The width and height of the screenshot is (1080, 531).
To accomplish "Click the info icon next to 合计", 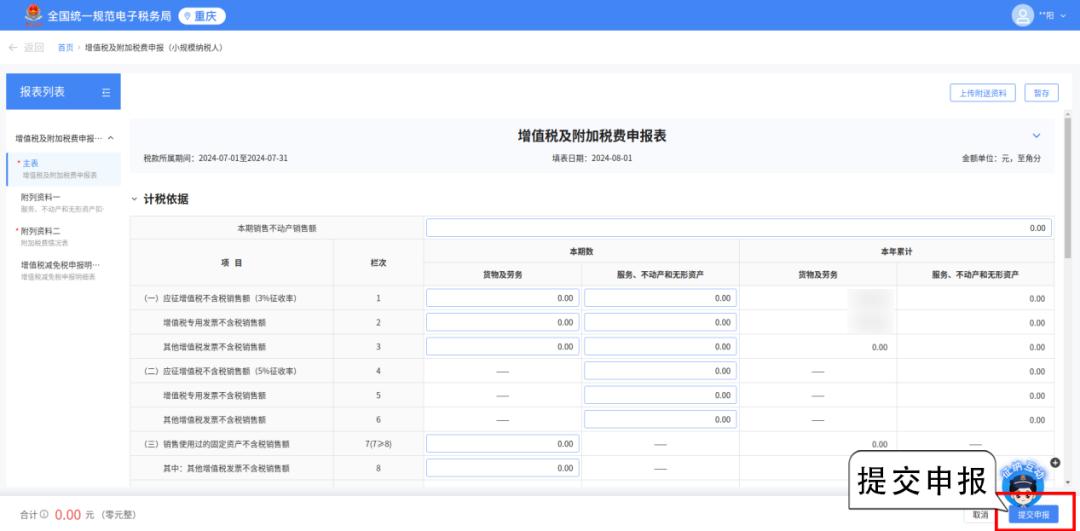I will (x=44, y=515).
